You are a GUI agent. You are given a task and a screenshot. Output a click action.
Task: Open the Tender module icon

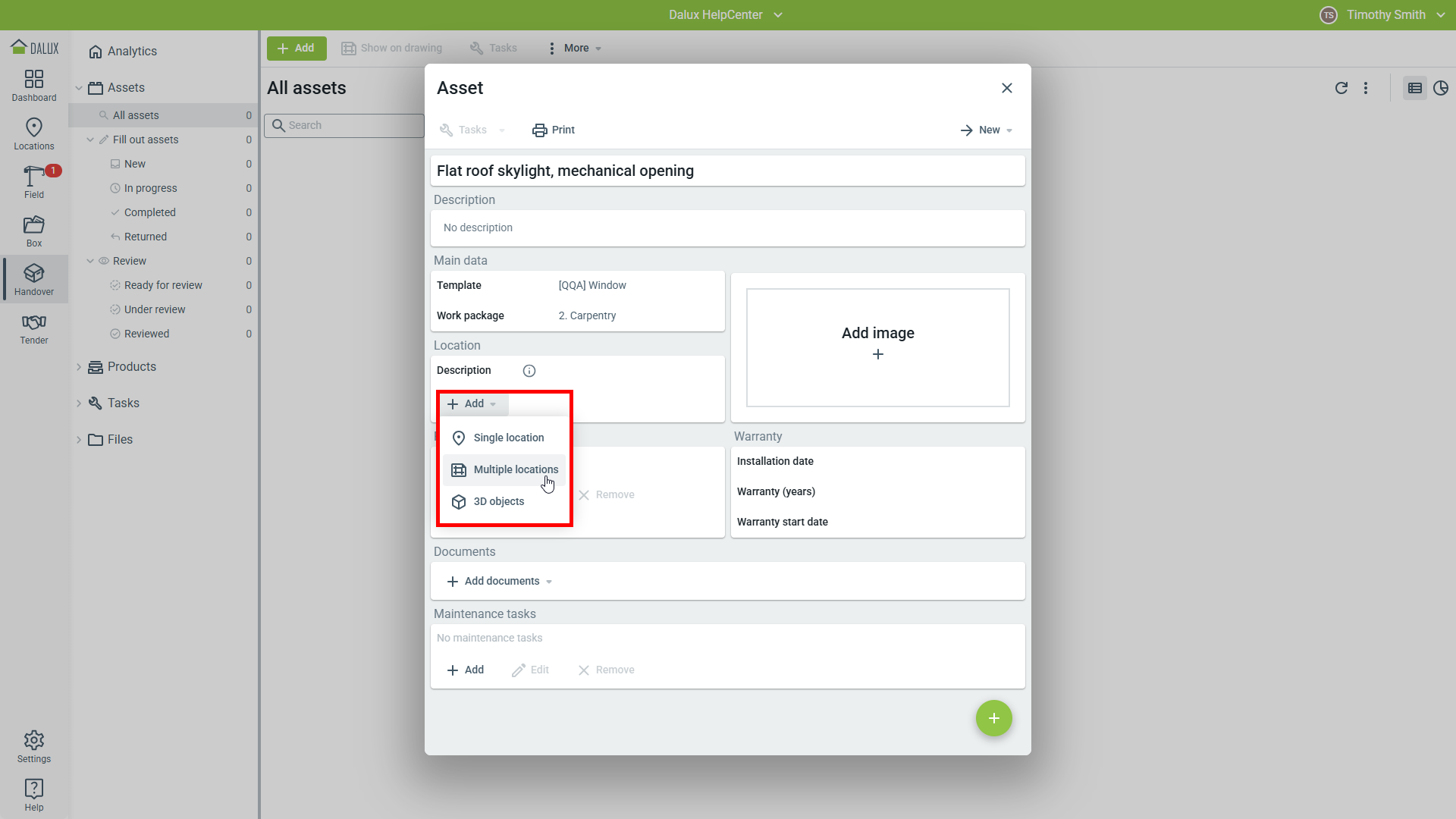click(x=34, y=328)
